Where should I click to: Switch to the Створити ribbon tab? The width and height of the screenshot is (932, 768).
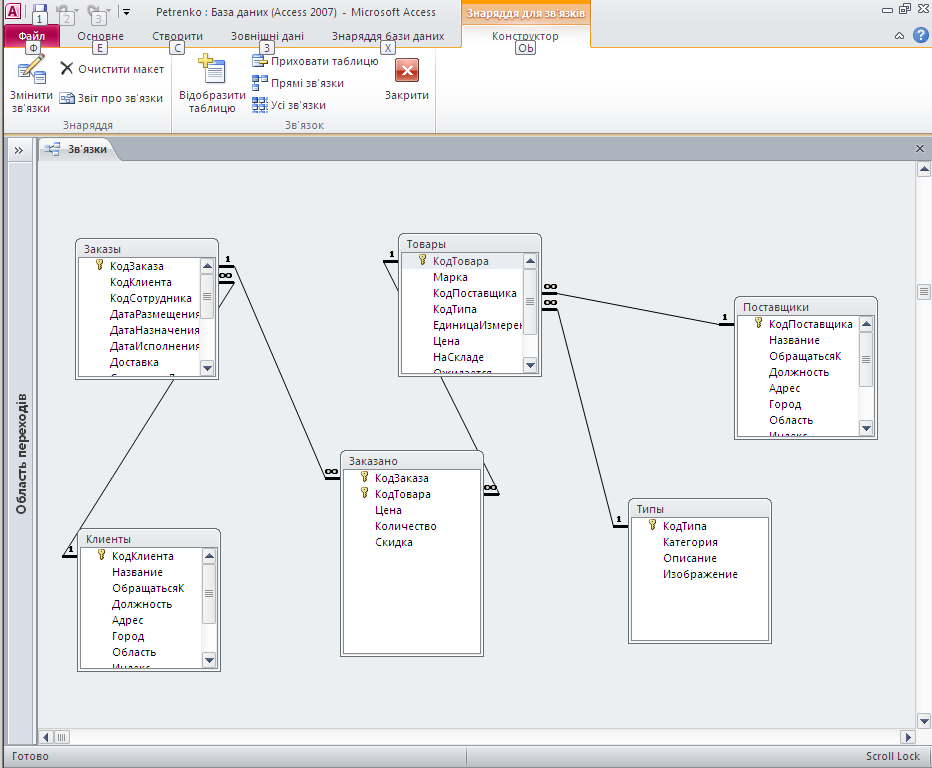coord(177,36)
